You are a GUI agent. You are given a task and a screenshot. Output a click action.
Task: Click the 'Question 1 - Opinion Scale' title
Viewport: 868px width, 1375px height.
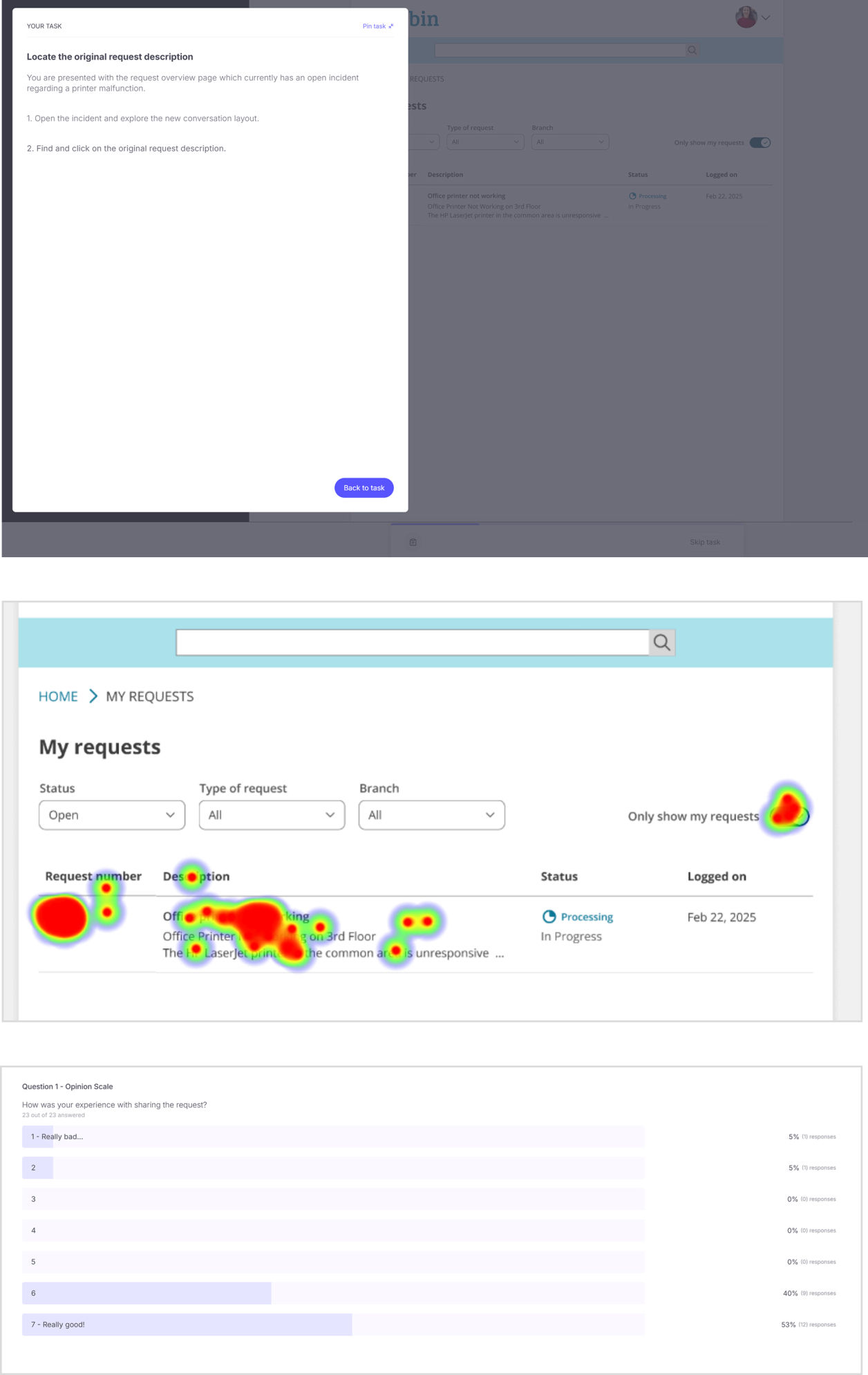click(x=67, y=1087)
